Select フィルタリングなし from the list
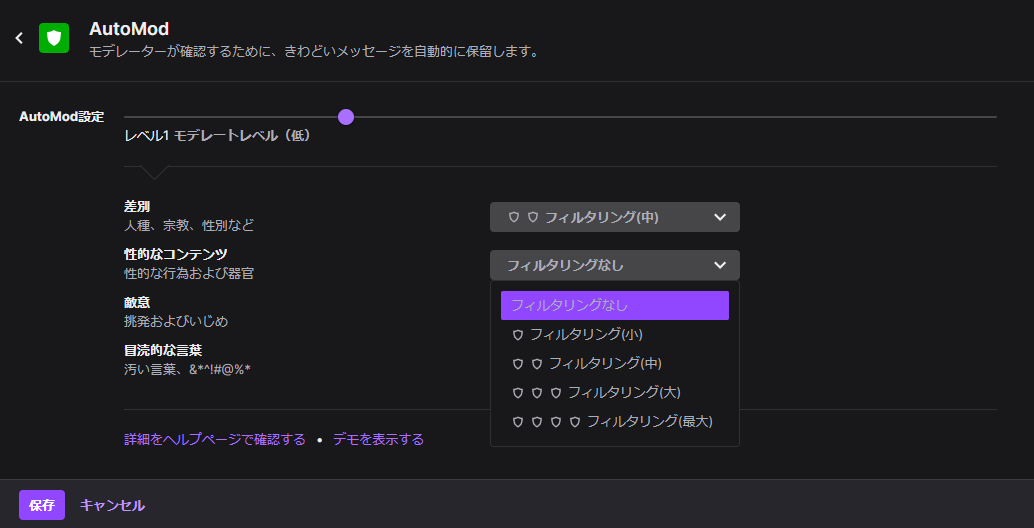1034x528 pixels. click(614, 305)
